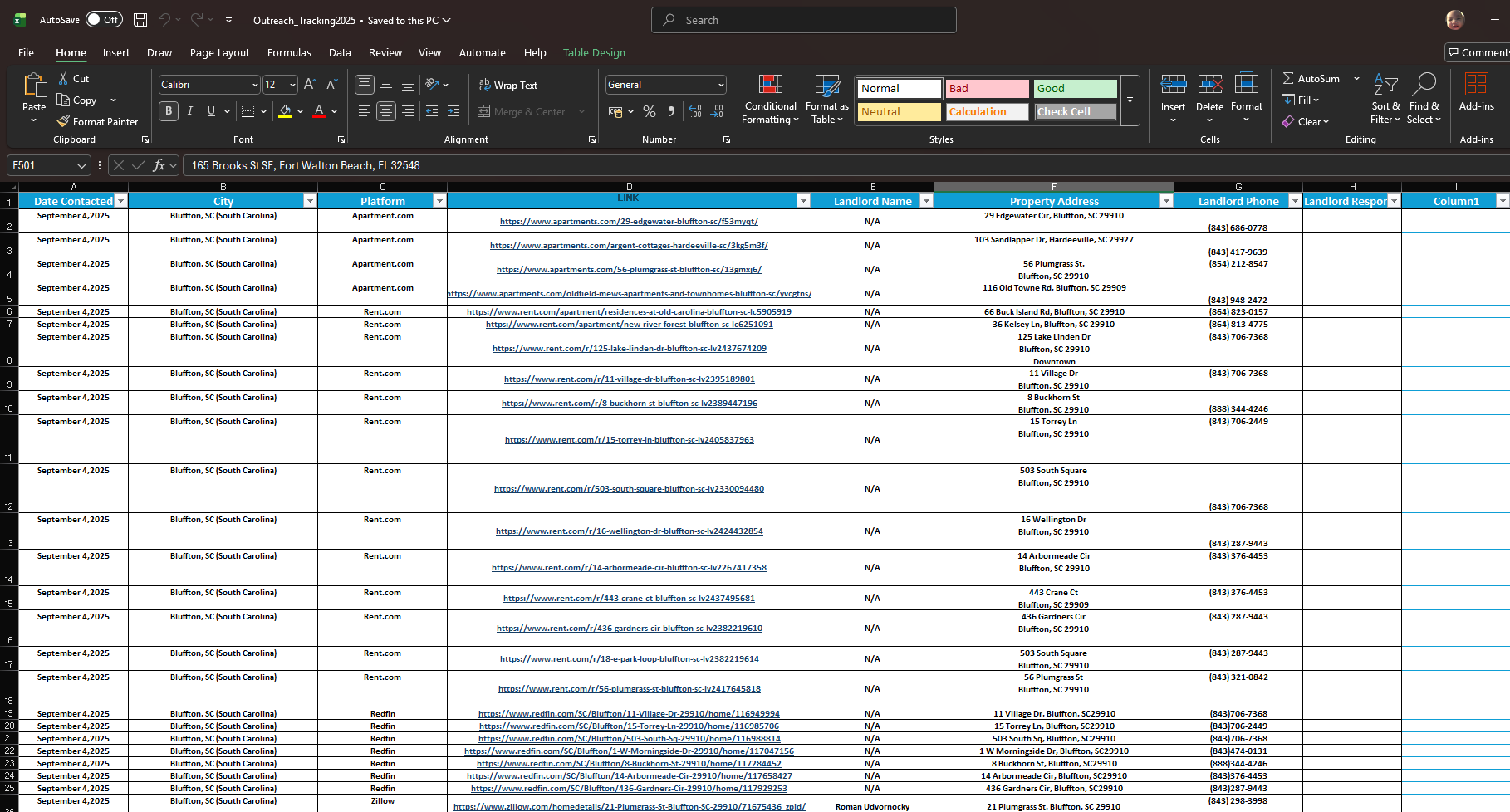Click the Format Painter brush icon

(x=63, y=121)
